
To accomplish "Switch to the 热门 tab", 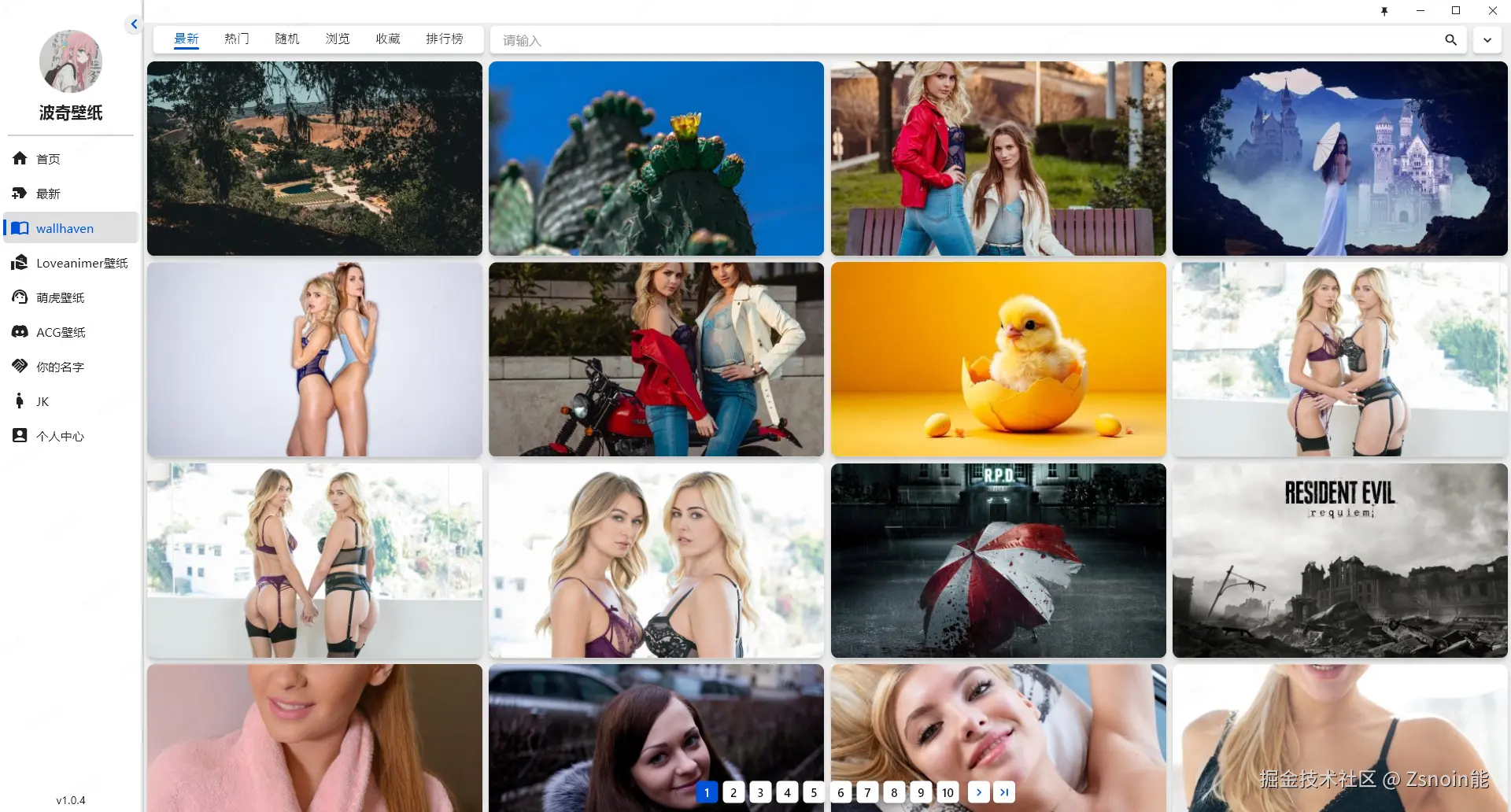I will point(237,39).
